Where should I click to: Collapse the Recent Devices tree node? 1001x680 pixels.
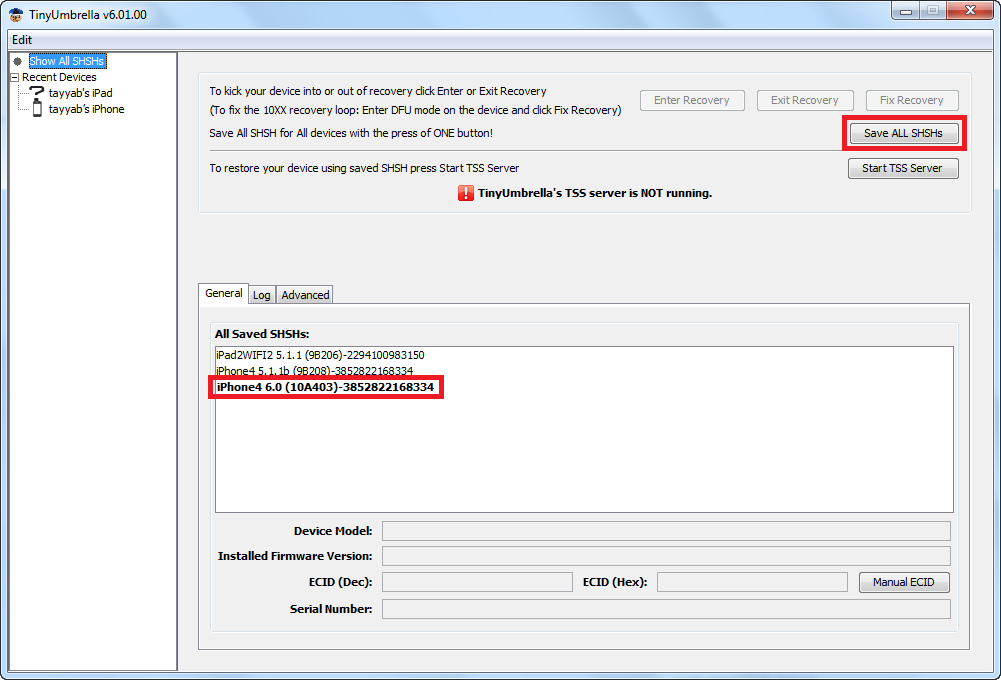(x=15, y=77)
